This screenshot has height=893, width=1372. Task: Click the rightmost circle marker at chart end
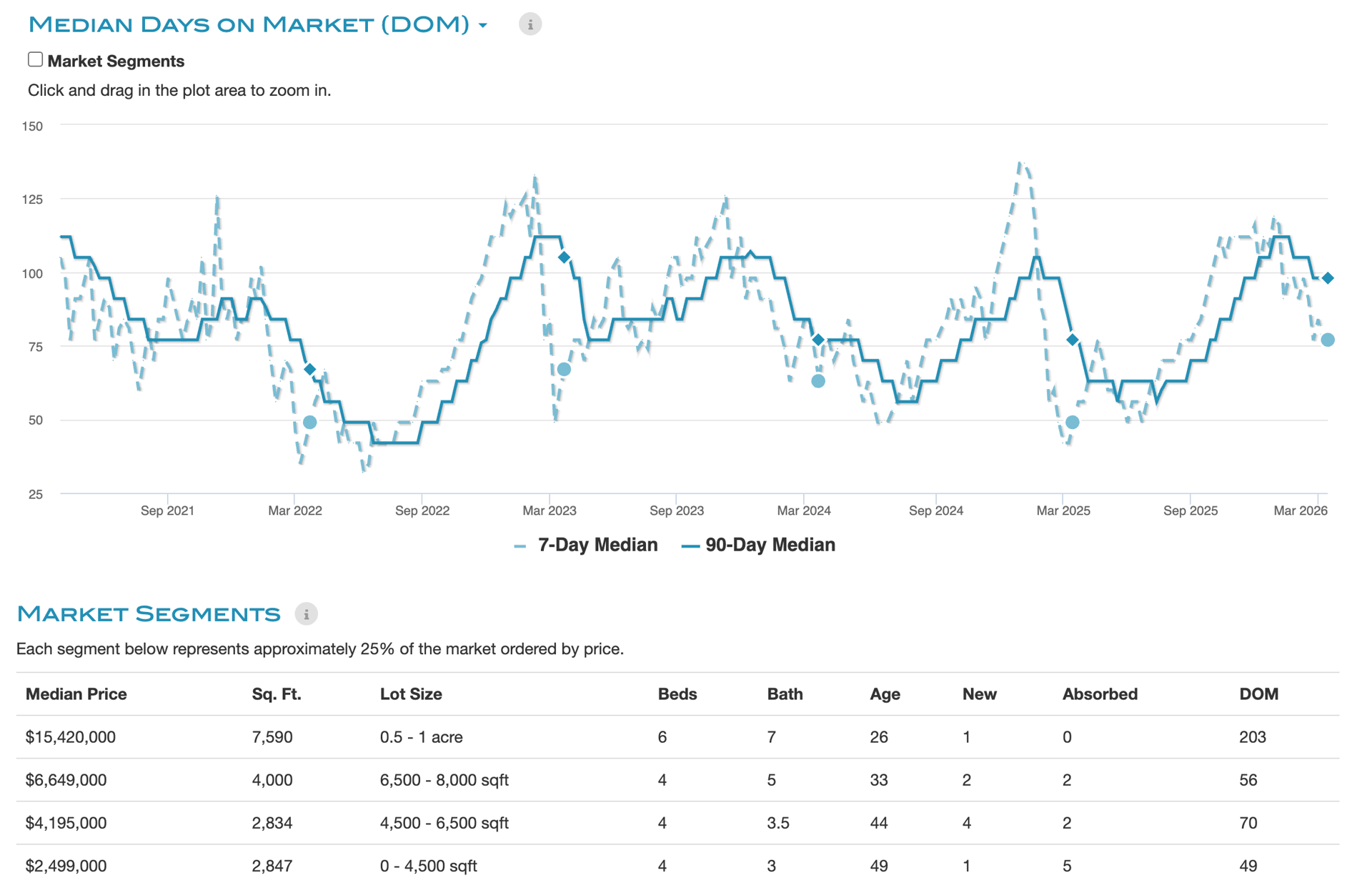(1327, 340)
